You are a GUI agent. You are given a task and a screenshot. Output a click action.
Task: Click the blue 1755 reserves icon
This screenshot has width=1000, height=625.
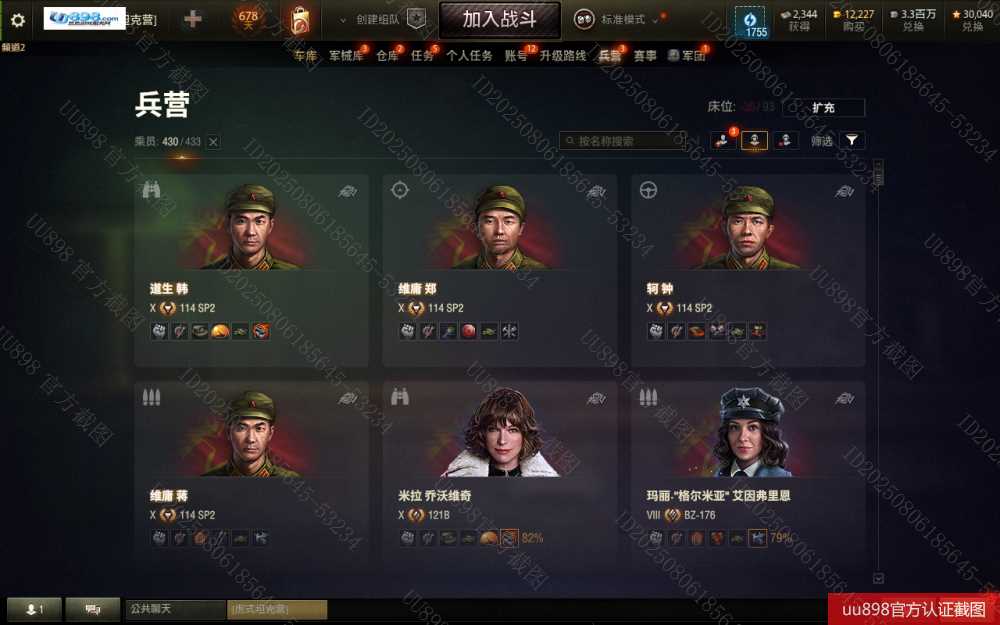[x=750, y=22]
